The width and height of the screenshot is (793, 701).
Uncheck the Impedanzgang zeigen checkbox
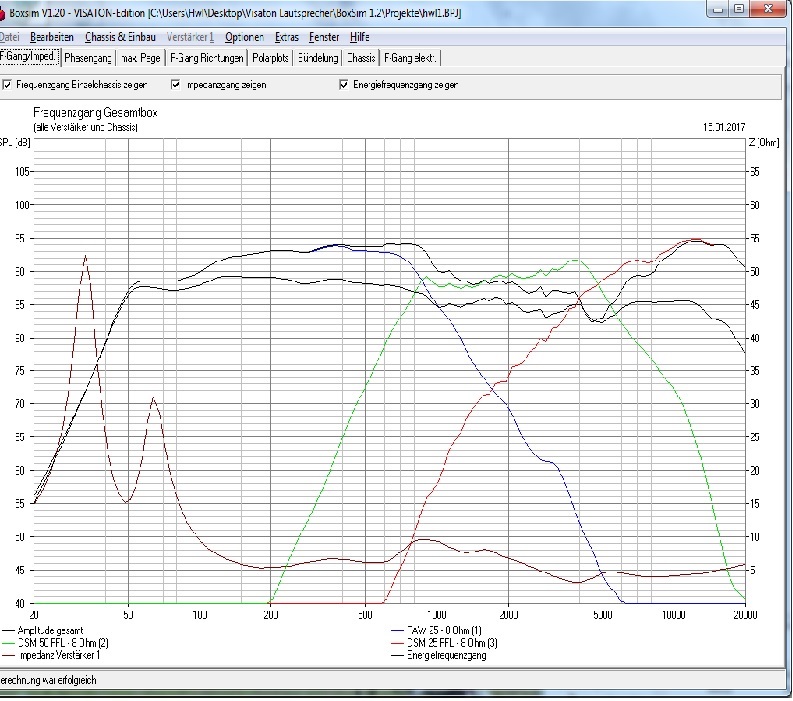coord(176,85)
